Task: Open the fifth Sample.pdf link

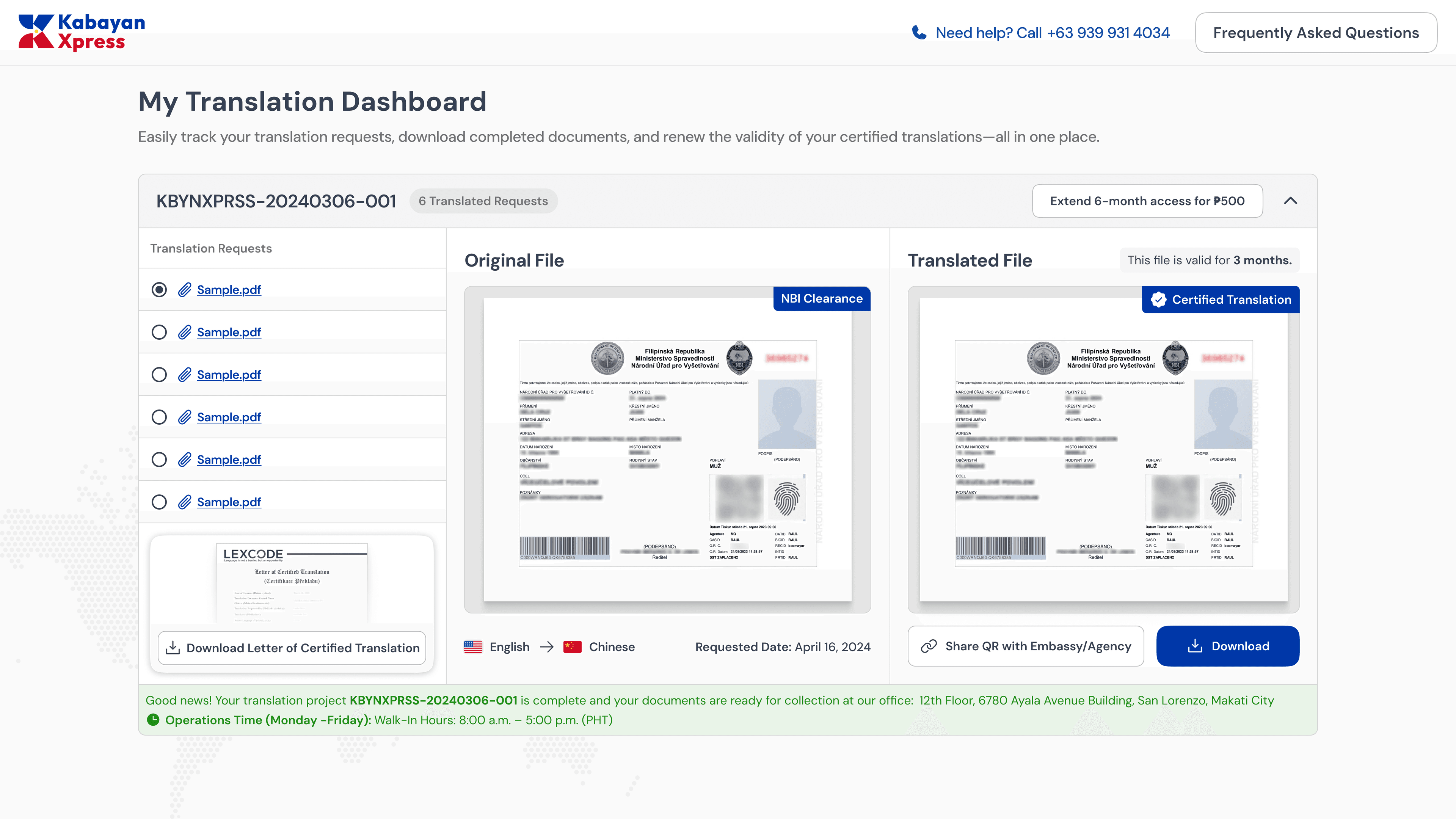Action: click(229, 460)
